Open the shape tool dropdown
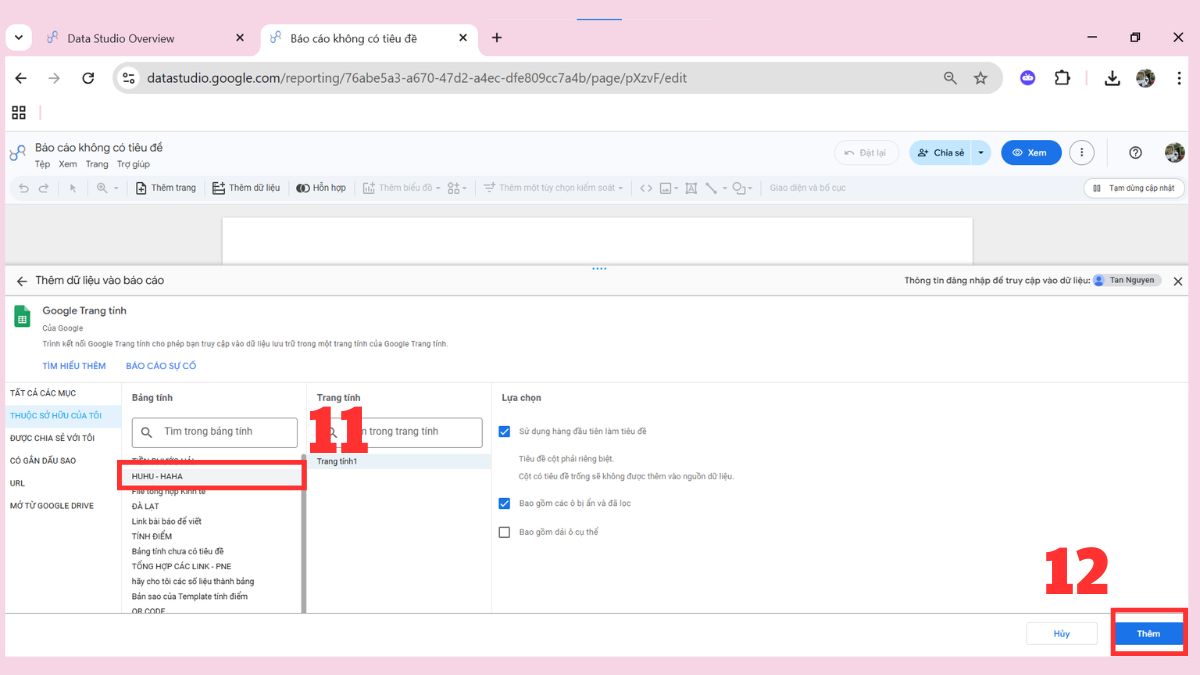 tap(742, 188)
